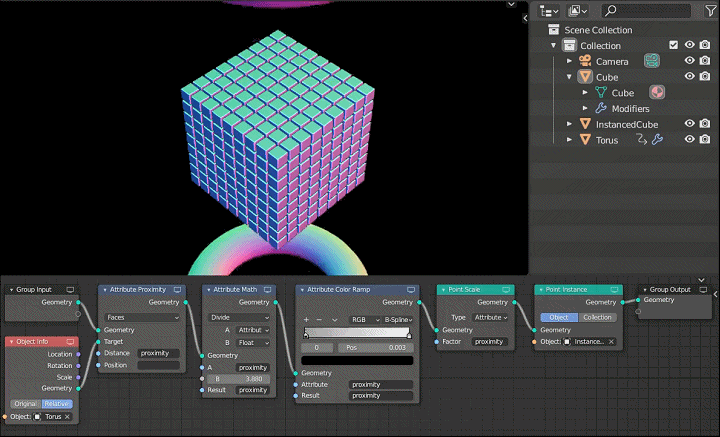
Task: Open the Faces target dropdown
Action: point(142,317)
